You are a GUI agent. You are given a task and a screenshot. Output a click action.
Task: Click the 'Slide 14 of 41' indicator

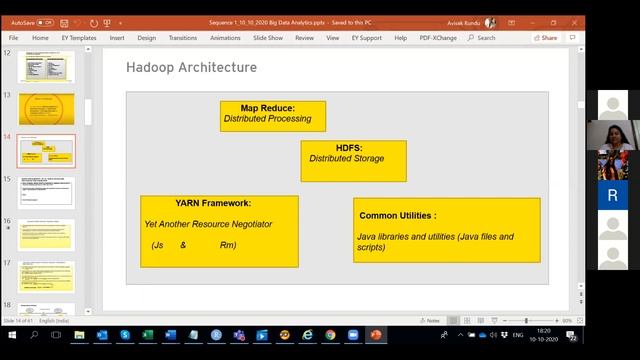pyautogui.click(x=18, y=321)
